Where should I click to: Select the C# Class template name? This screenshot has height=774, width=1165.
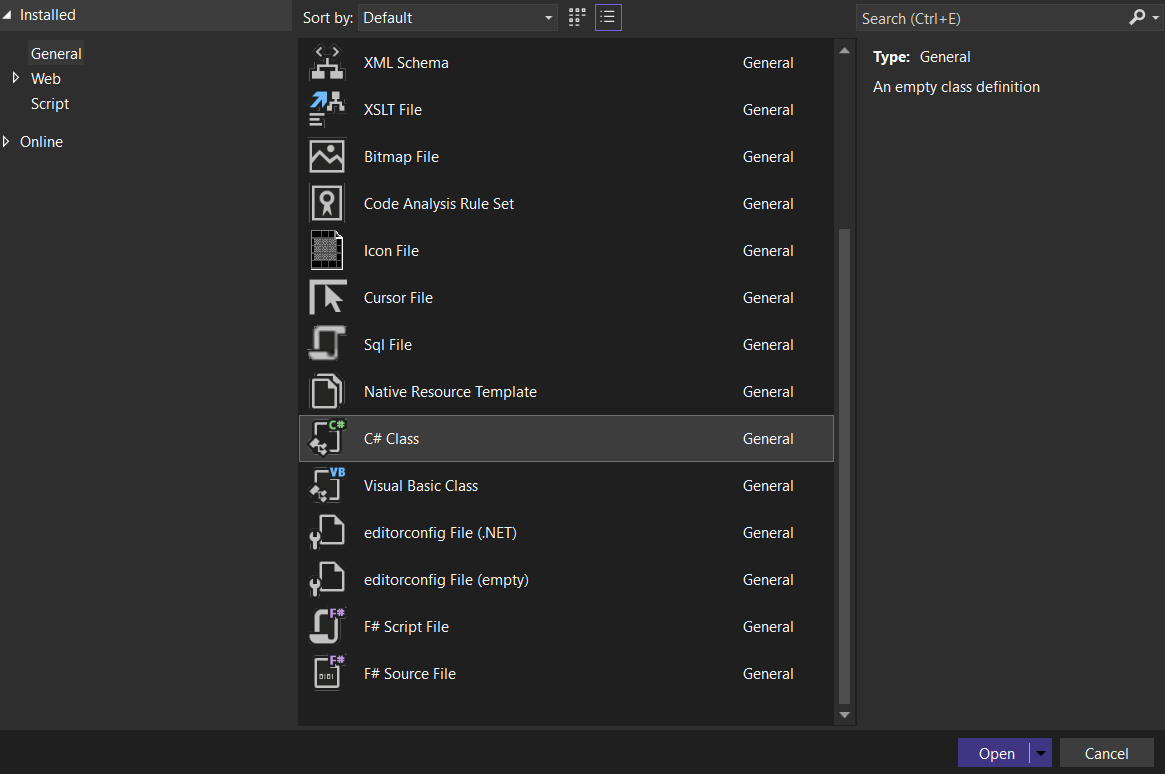(x=391, y=439)
